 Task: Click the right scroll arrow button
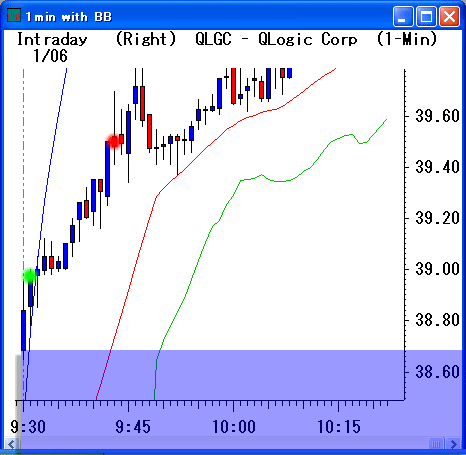pos(454,444)
